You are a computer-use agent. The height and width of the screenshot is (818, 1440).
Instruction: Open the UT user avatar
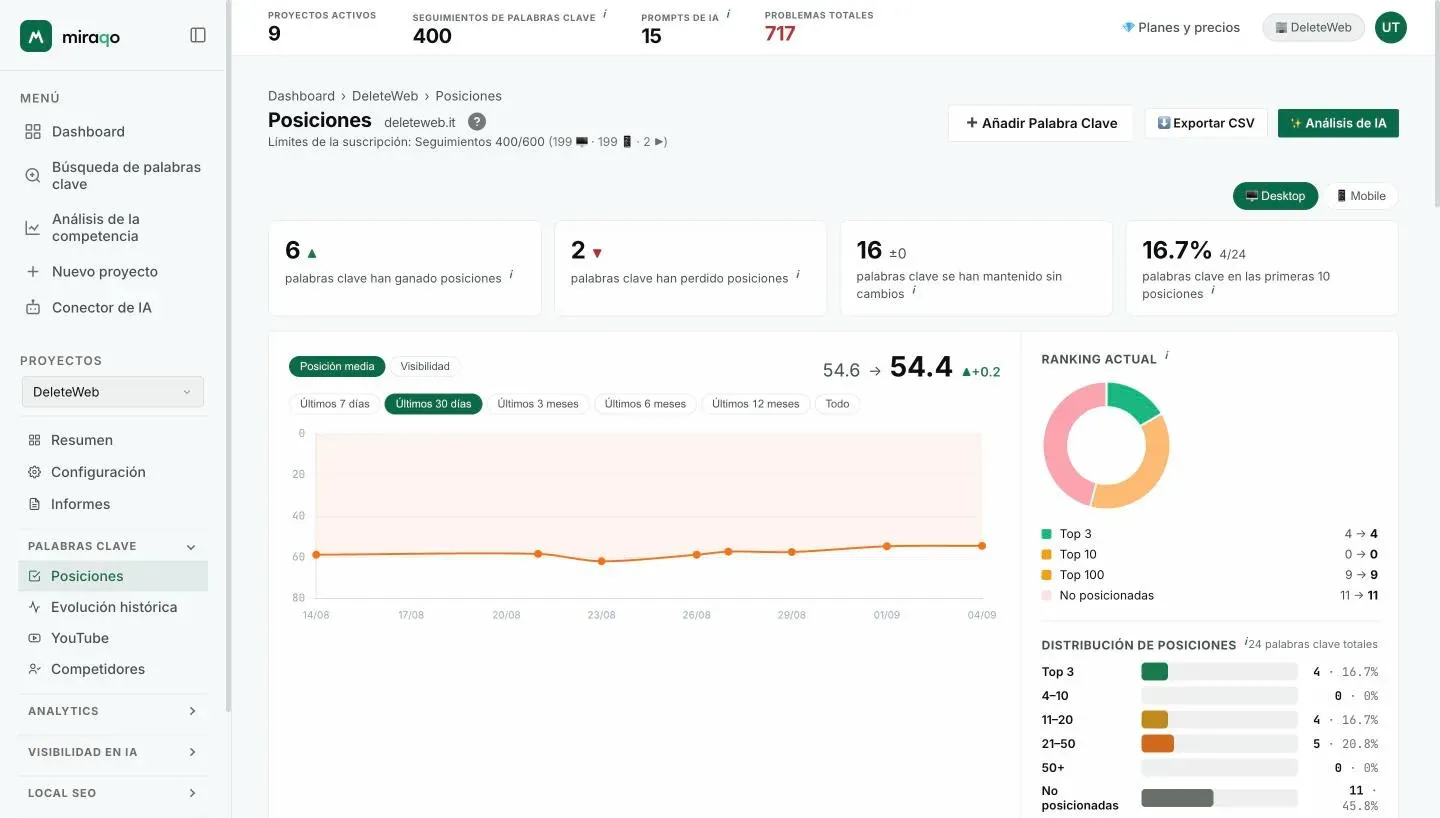[1391, 28]
